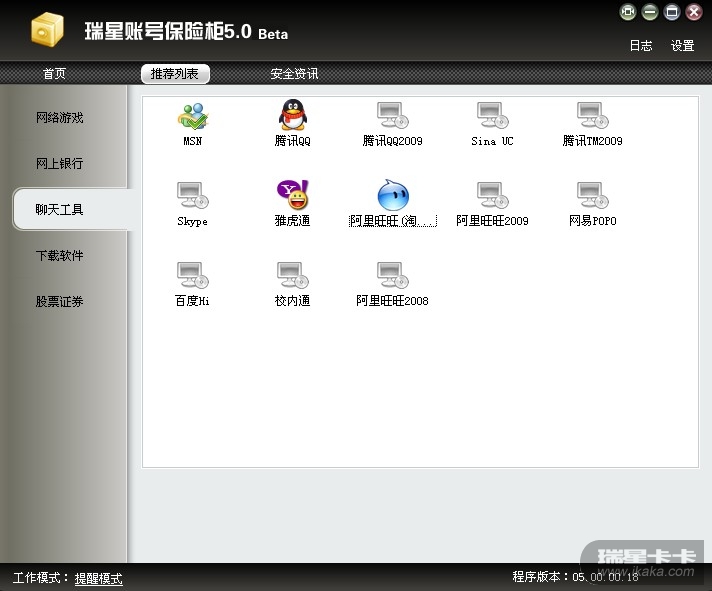
Task: Choose the 聊天工具 category
Action: (73, 209)
